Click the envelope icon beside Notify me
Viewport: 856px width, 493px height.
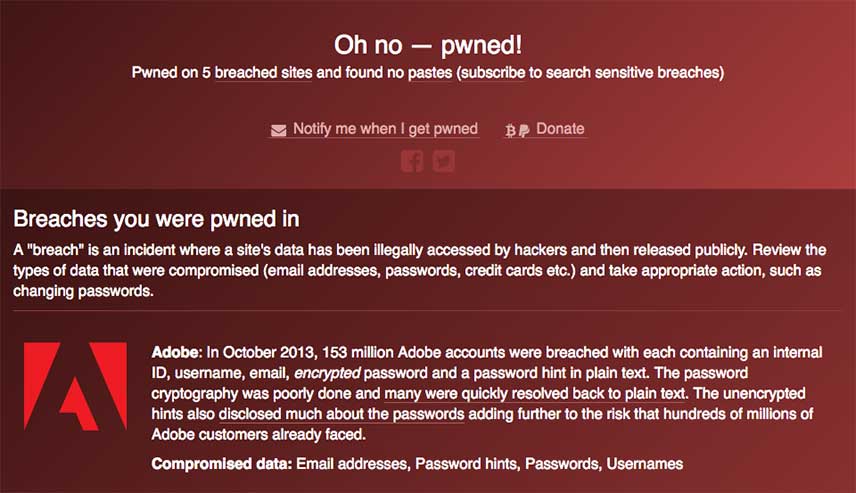[278, 130]
